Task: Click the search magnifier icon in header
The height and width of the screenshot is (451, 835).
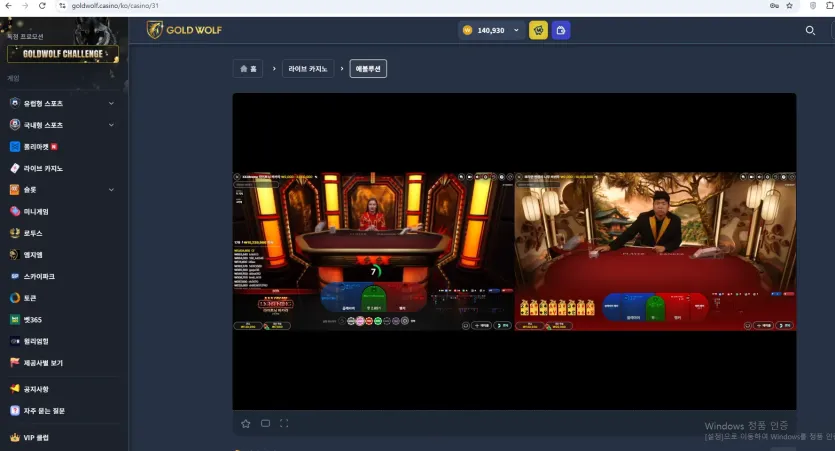Action: click(810, 30)
